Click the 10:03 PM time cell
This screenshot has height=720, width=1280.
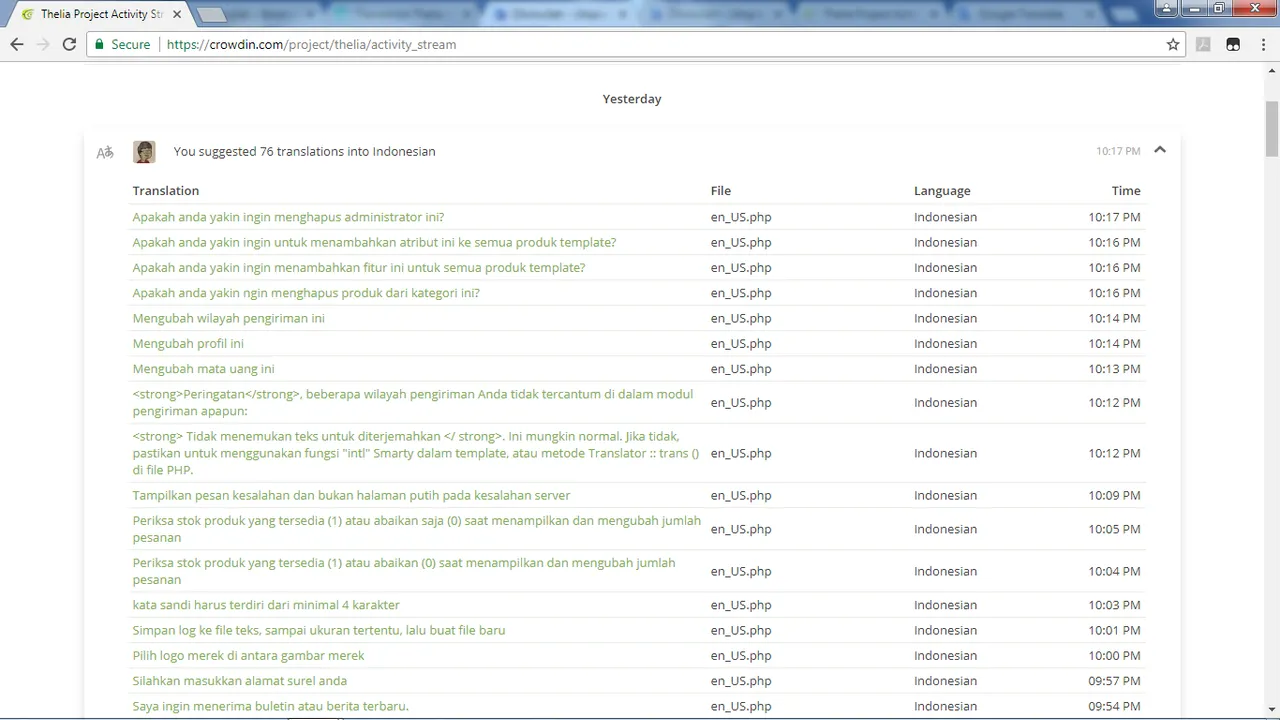pos(1114,605)
